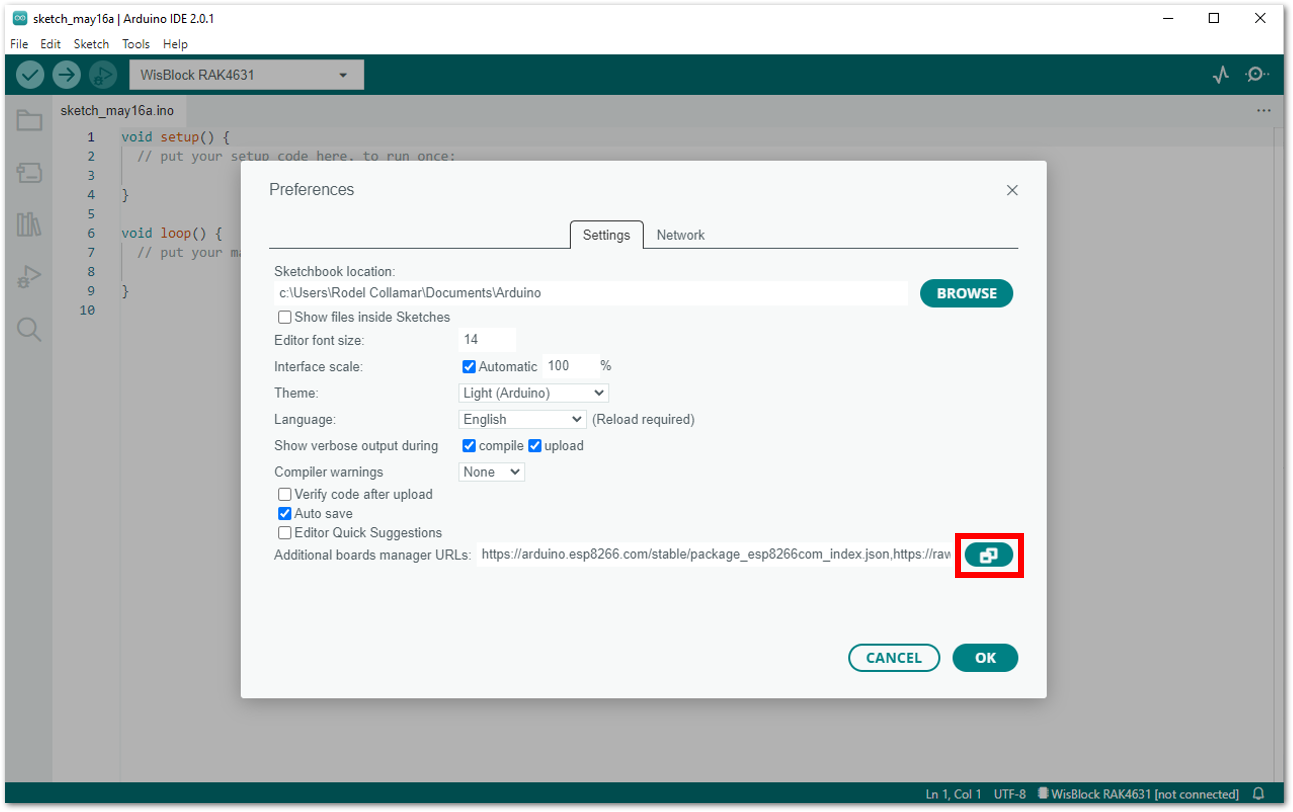Open the Edit menu
The image size is (1293, 812).
51,44
